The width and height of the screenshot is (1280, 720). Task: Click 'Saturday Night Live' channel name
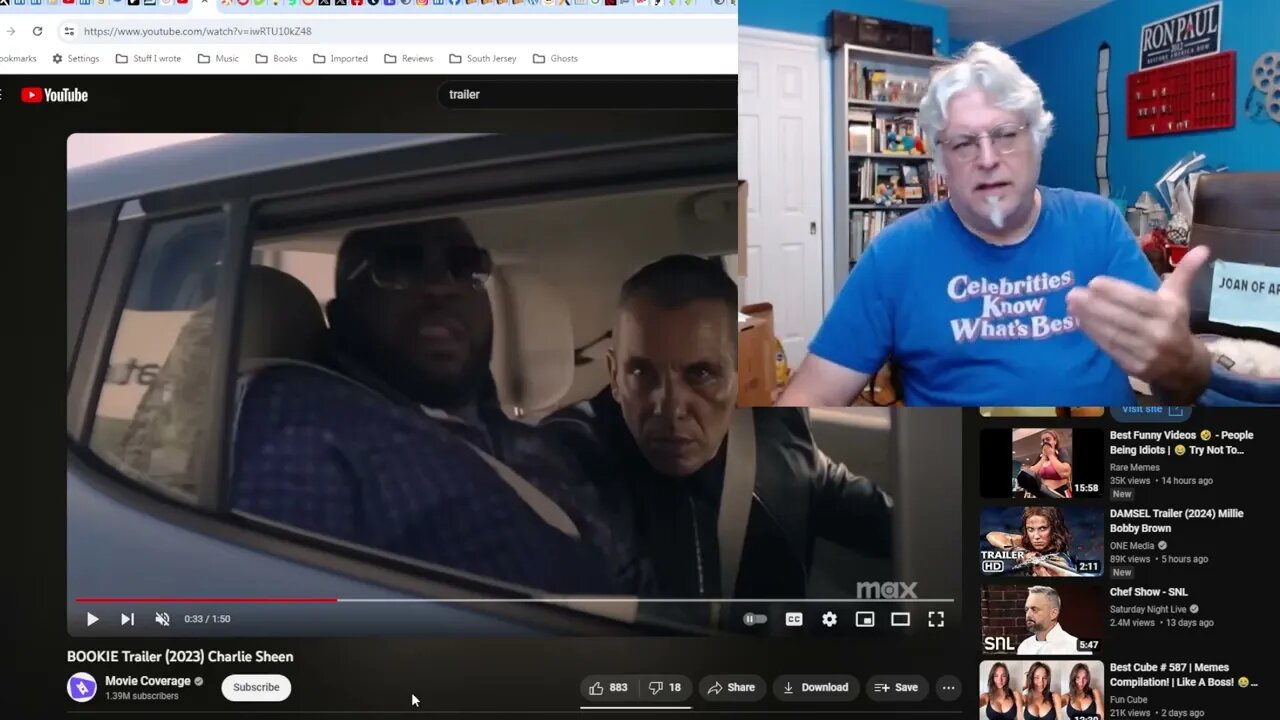click(1148, 609)
